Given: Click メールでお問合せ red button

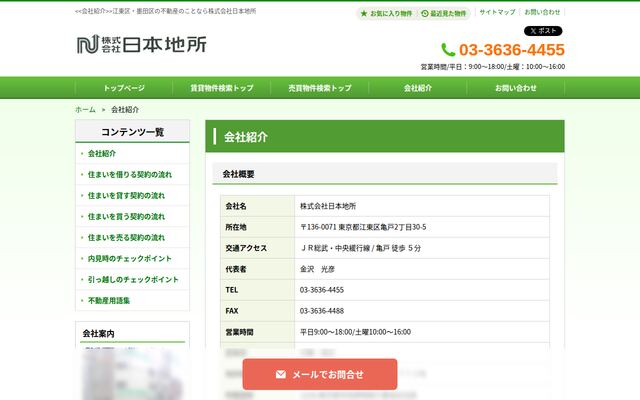Looking at the screenshot, I should 320,374.
